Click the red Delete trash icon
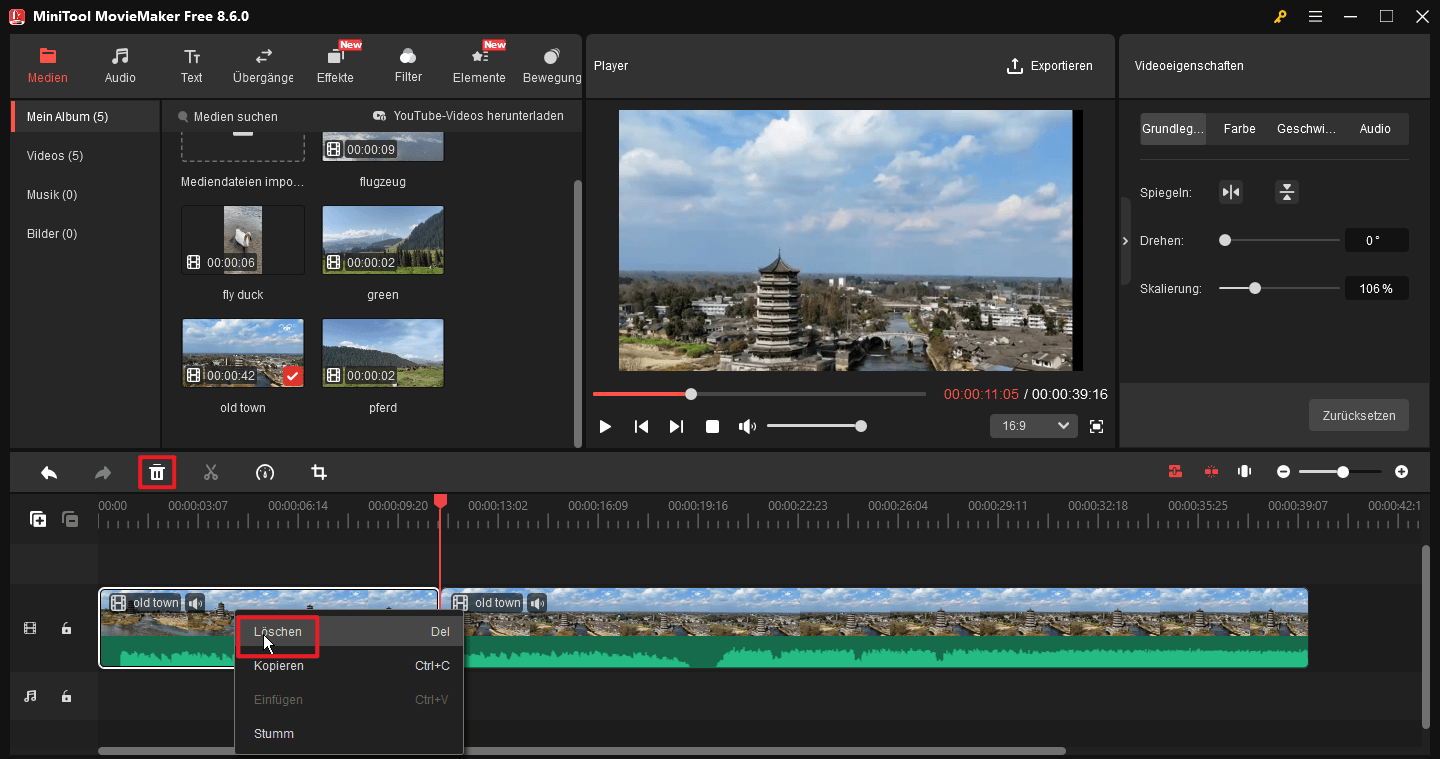Image resolution: width=1440 pixels, height=759 pixels. pos(157,471)
